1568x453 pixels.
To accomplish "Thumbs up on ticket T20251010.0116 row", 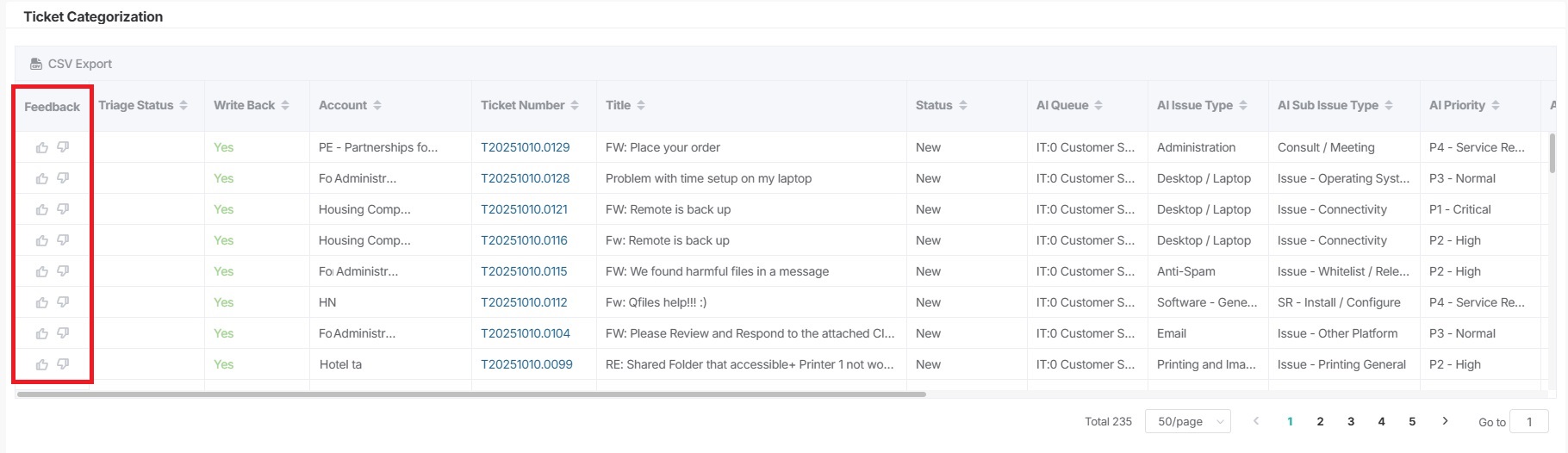I will point(41,240).
